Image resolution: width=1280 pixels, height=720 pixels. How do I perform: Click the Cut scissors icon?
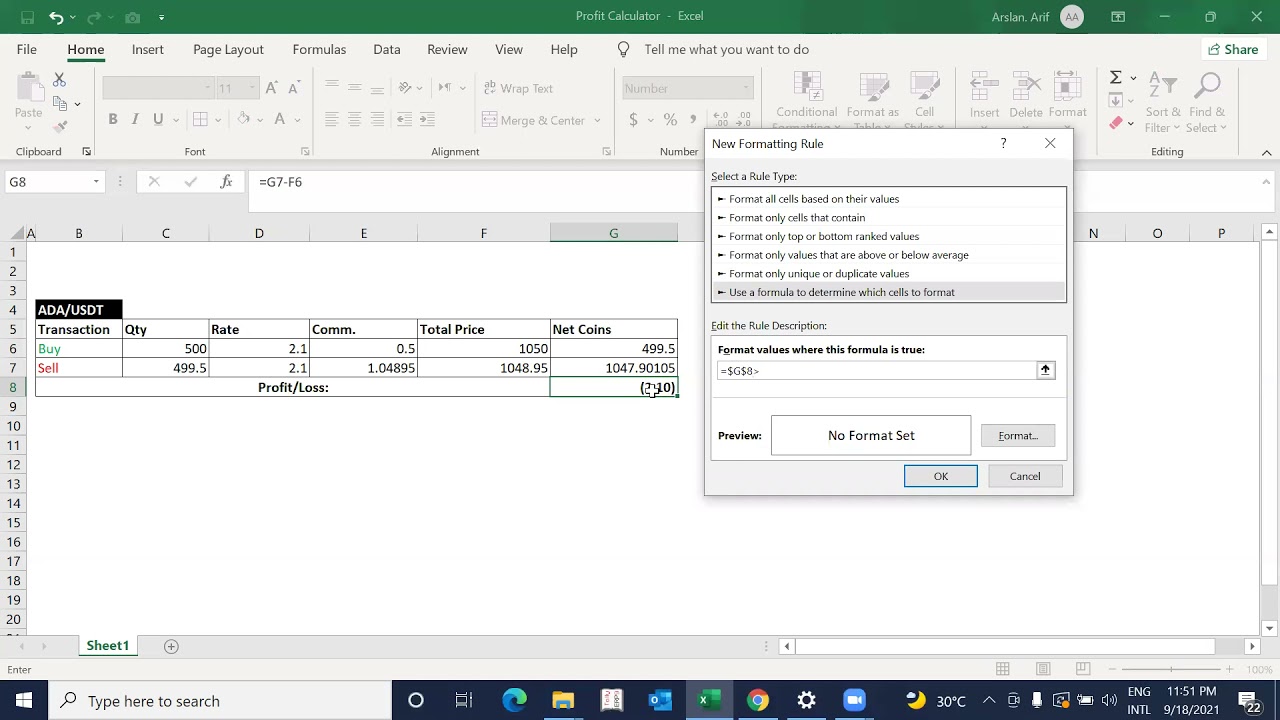[59, 80]
